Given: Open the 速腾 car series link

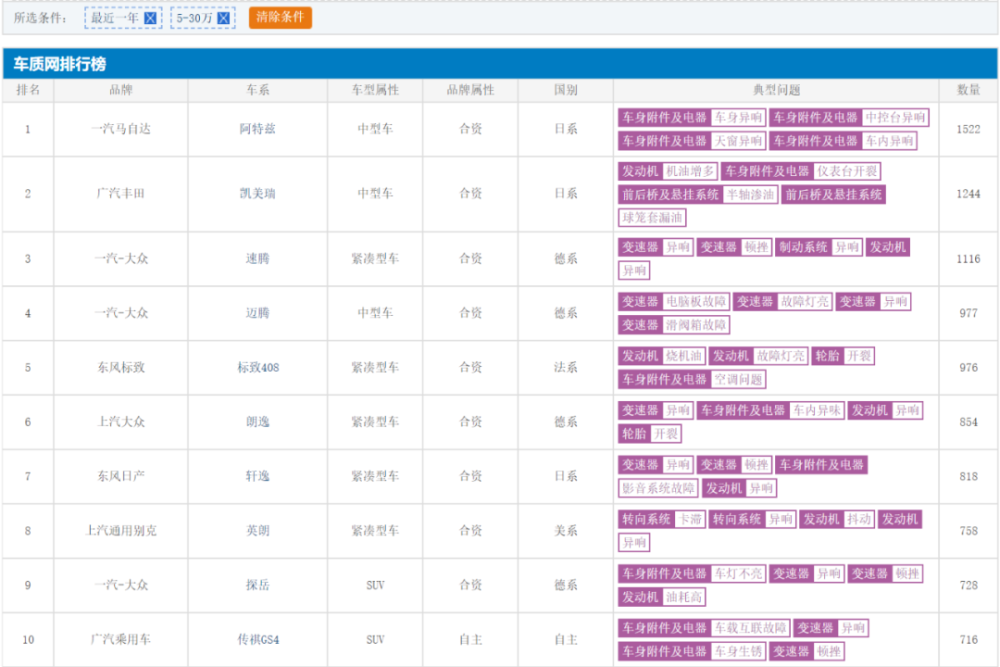Looking at the screenshot, I should [258, 258].
